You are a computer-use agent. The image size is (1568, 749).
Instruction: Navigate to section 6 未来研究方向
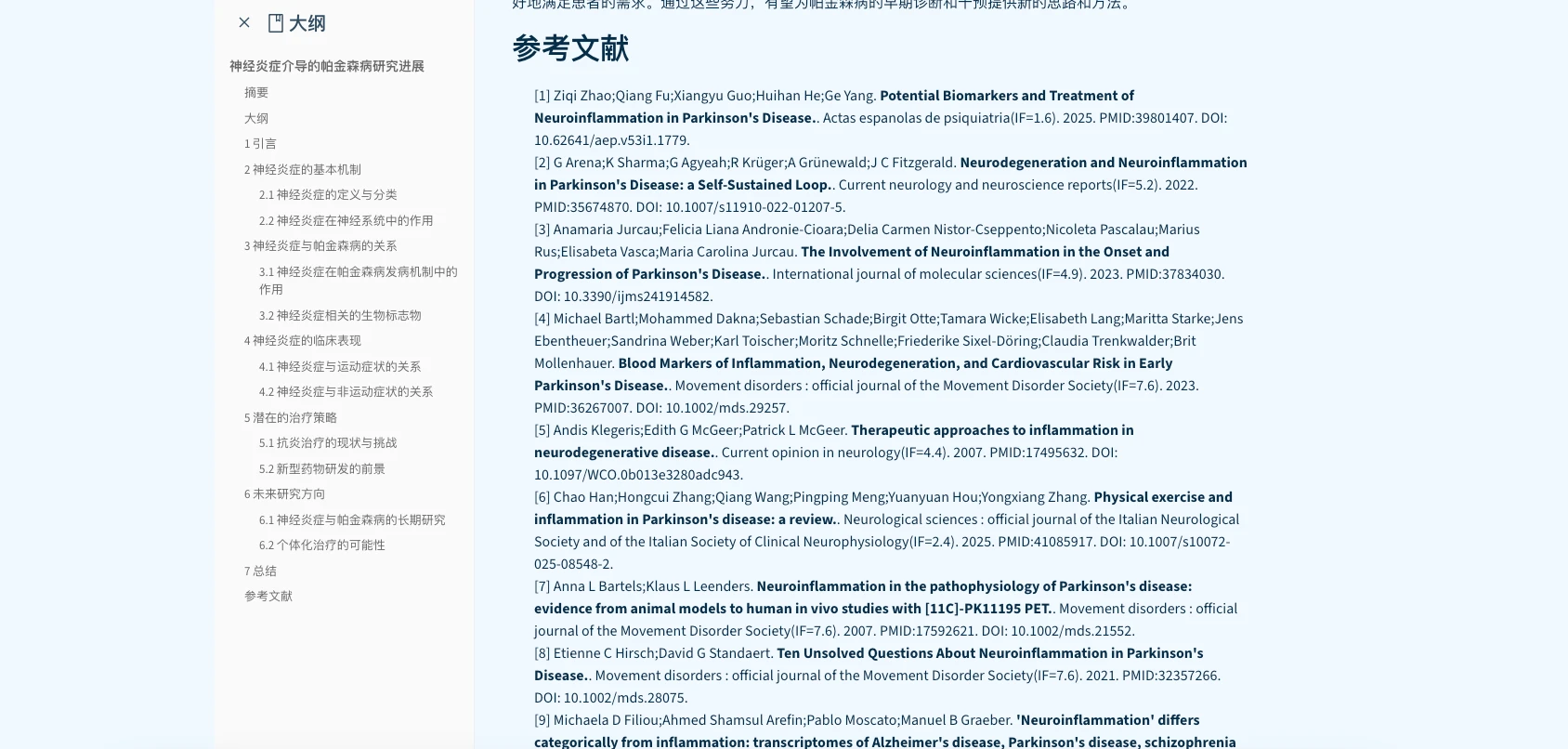coord(285,493)
